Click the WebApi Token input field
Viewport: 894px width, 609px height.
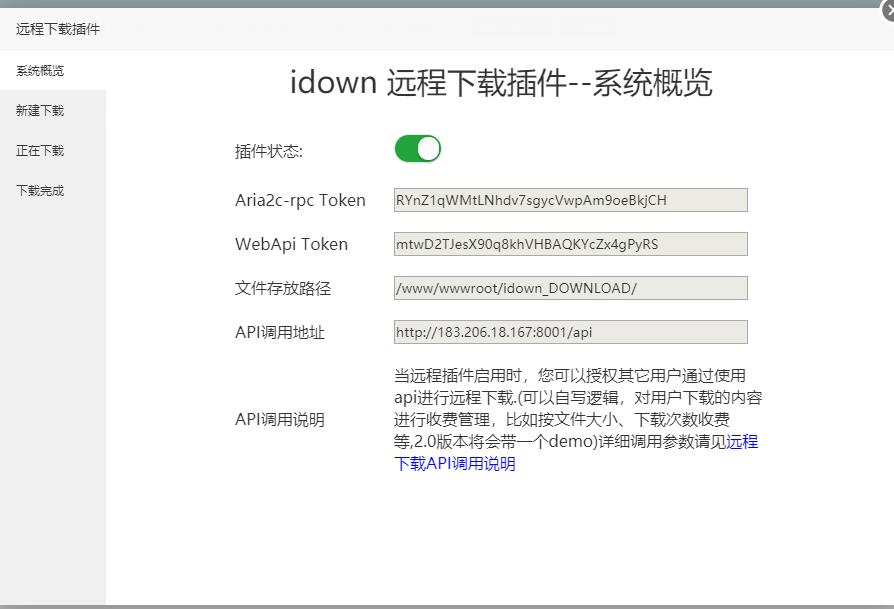(x=571, y=244)
